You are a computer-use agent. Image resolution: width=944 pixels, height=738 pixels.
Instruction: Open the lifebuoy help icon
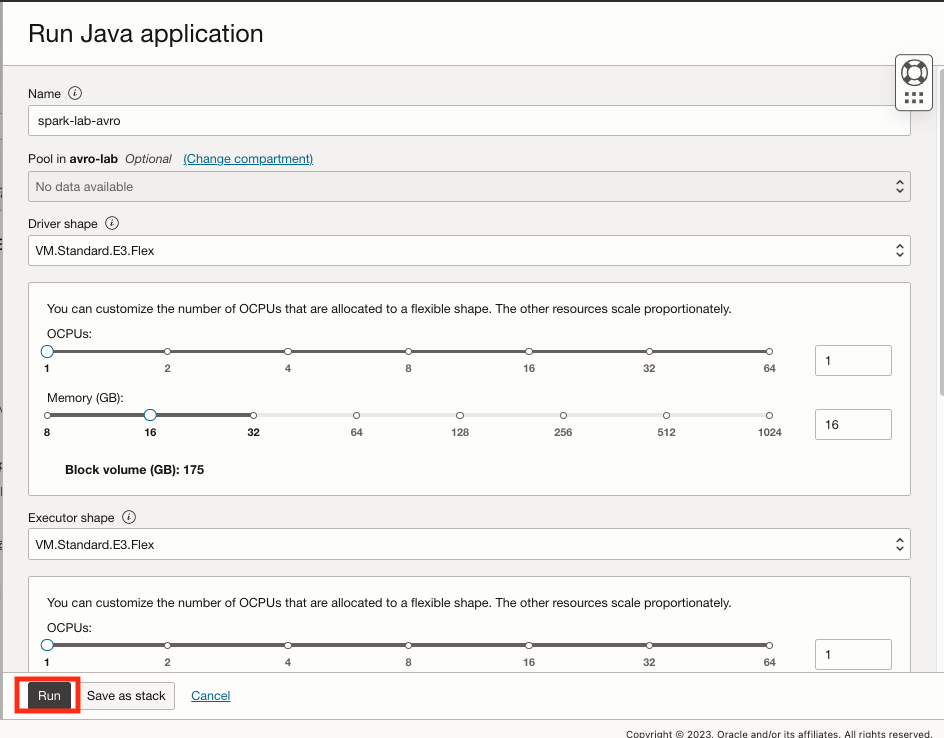pyautogui.click(x=914, y=72)
